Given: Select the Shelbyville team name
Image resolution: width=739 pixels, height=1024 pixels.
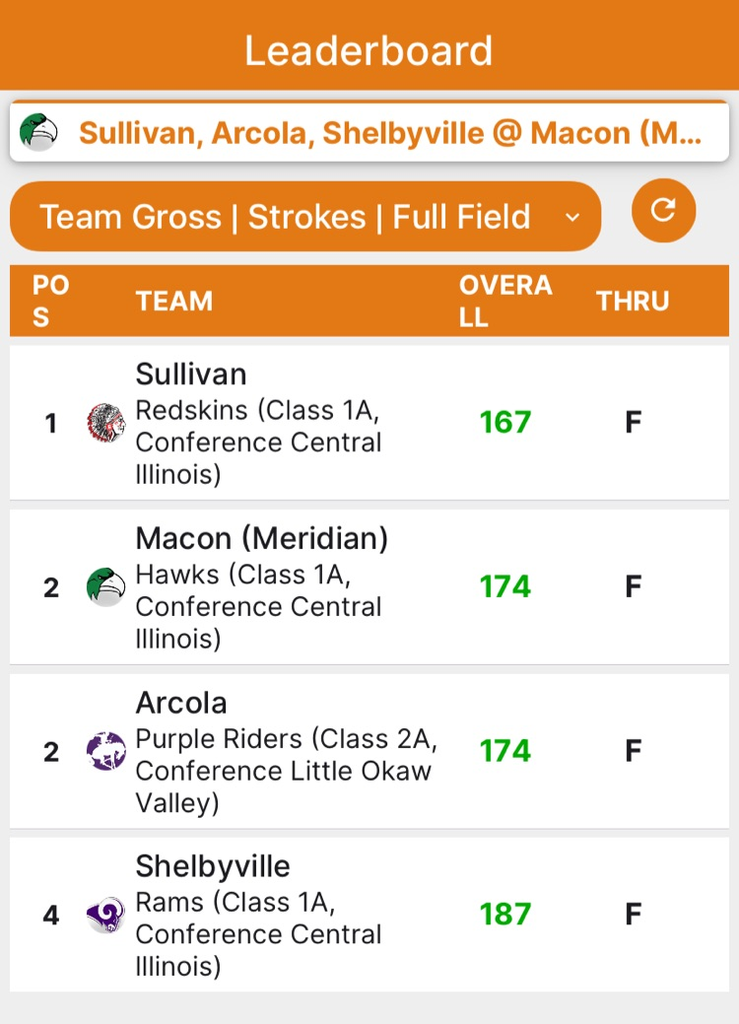Looking at the screenshot, I should [x=213, y=867].
